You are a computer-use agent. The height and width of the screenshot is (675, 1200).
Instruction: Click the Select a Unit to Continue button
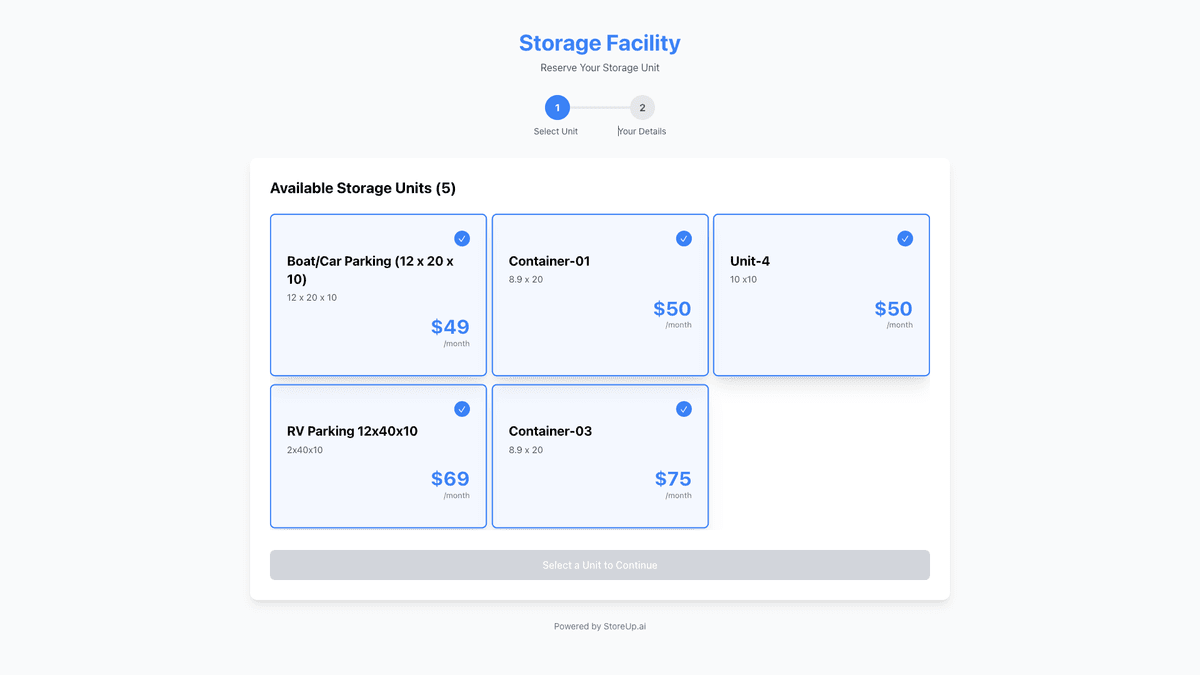click(600, 565)
